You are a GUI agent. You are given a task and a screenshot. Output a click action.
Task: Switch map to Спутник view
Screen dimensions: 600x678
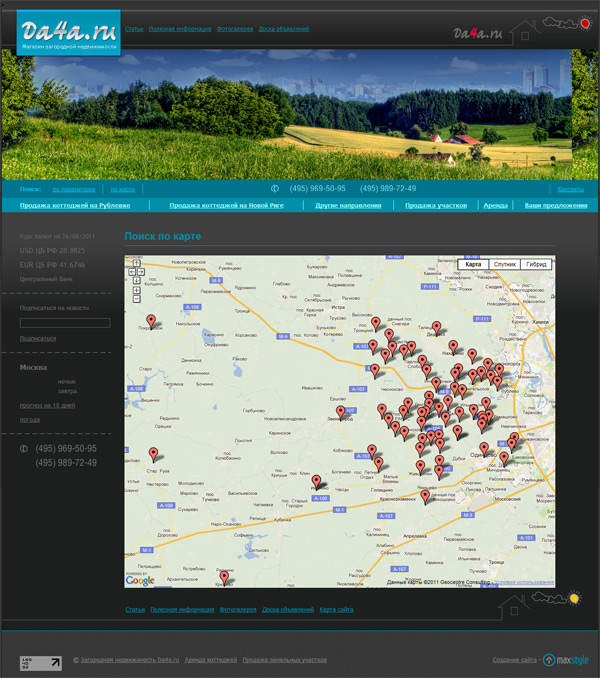(x=505, y=265)
